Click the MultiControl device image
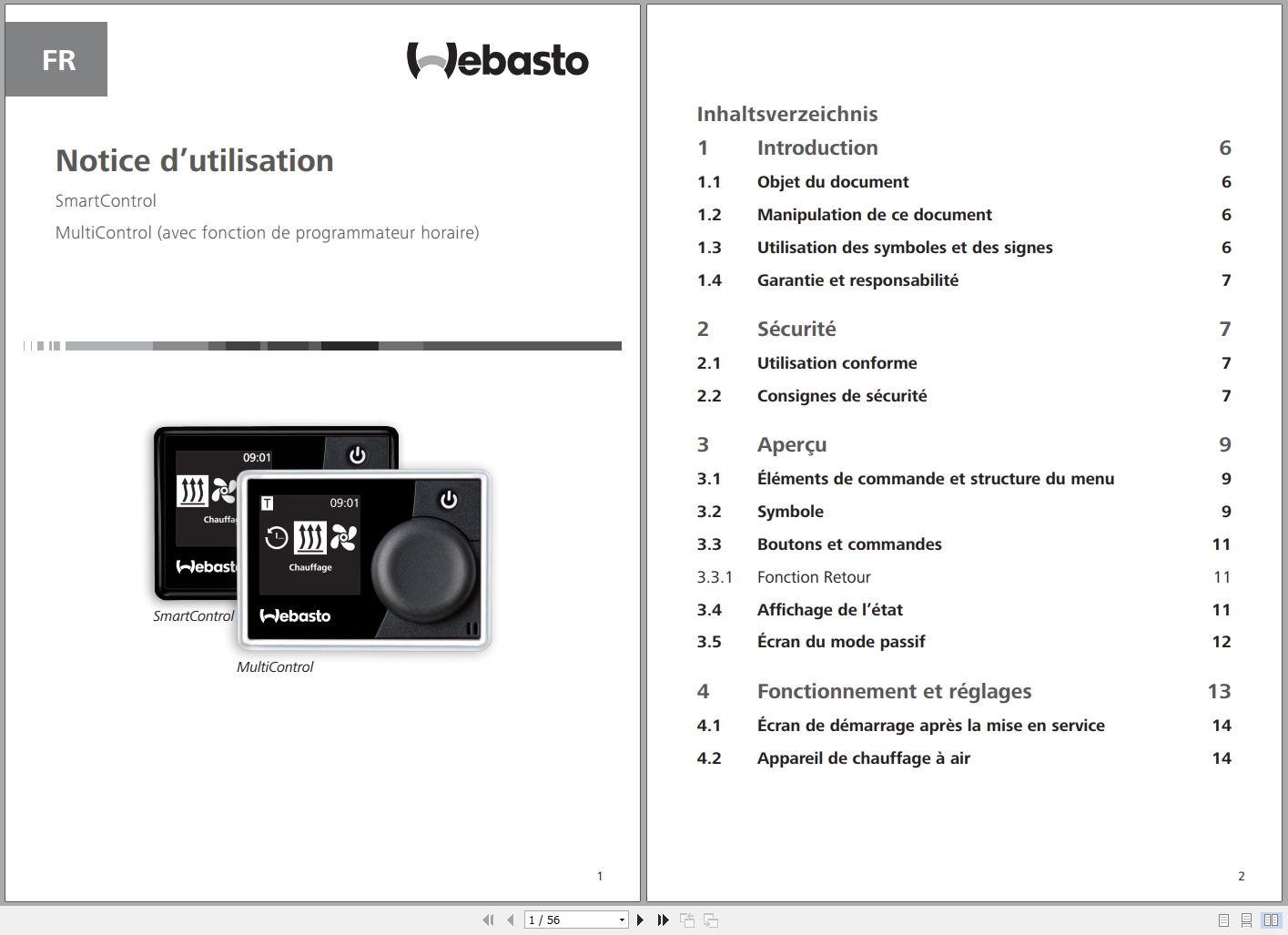1288x935 pixels. pyautogui.click(x=364, y=560)
